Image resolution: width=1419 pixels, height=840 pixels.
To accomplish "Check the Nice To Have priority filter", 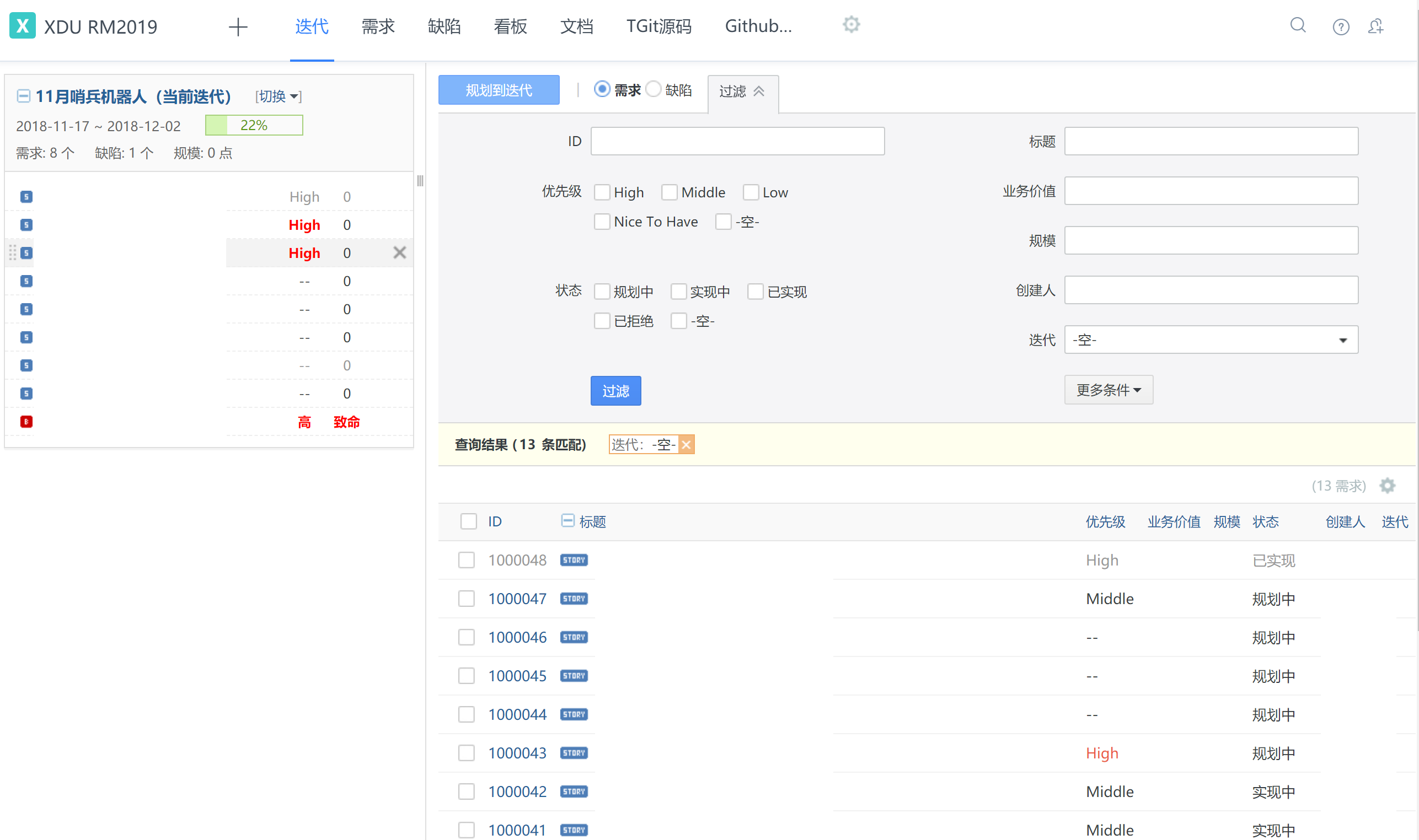I will point(602,222).
